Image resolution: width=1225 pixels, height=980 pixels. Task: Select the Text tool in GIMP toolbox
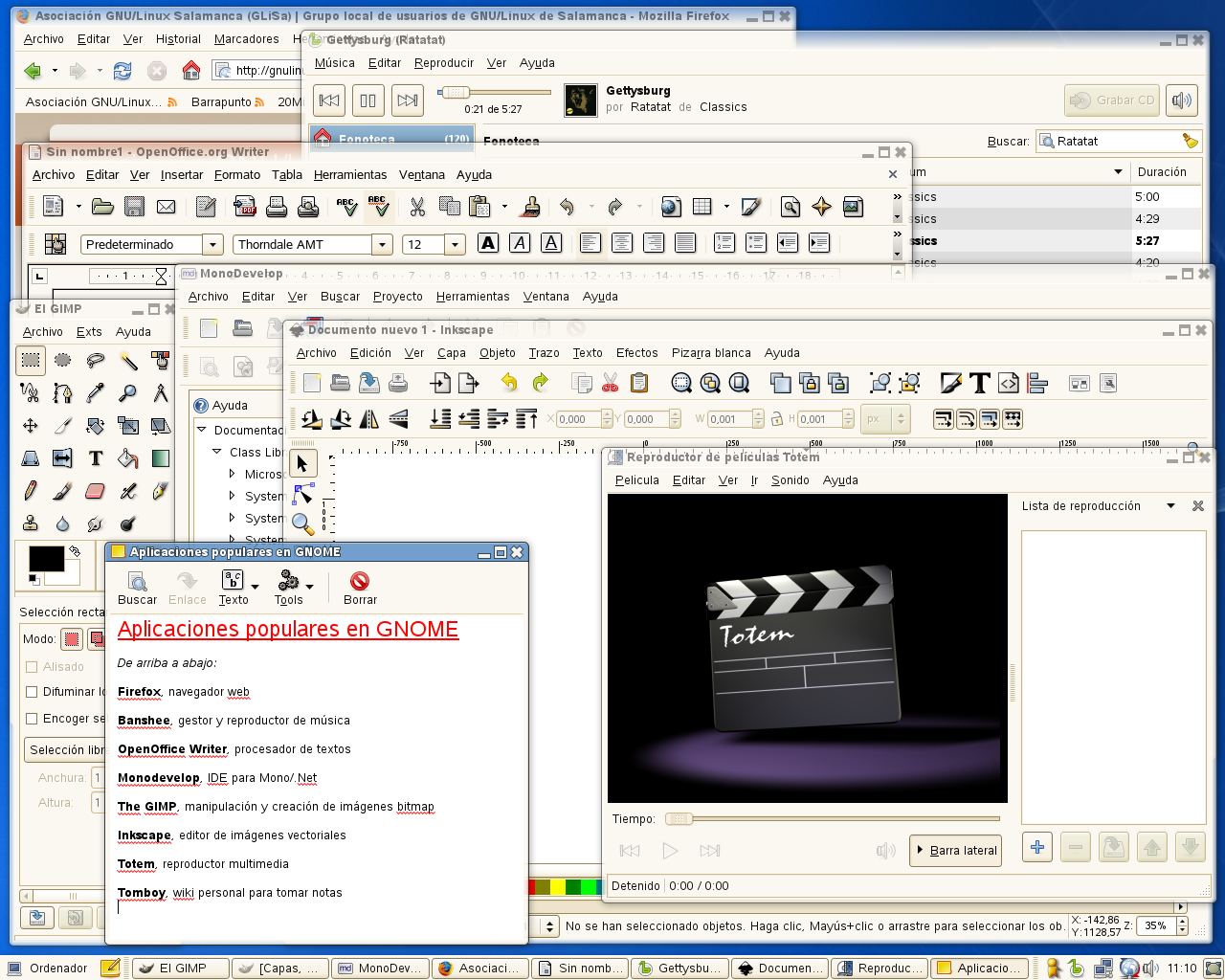click(x=95, y=458)
